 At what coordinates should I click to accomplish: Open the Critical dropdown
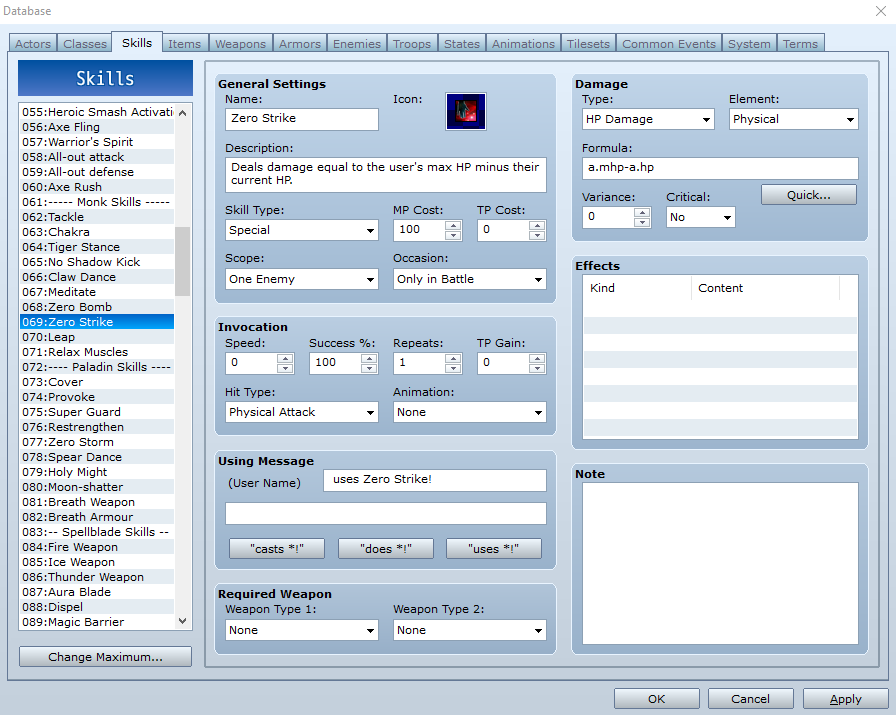(x=701, y=217)
